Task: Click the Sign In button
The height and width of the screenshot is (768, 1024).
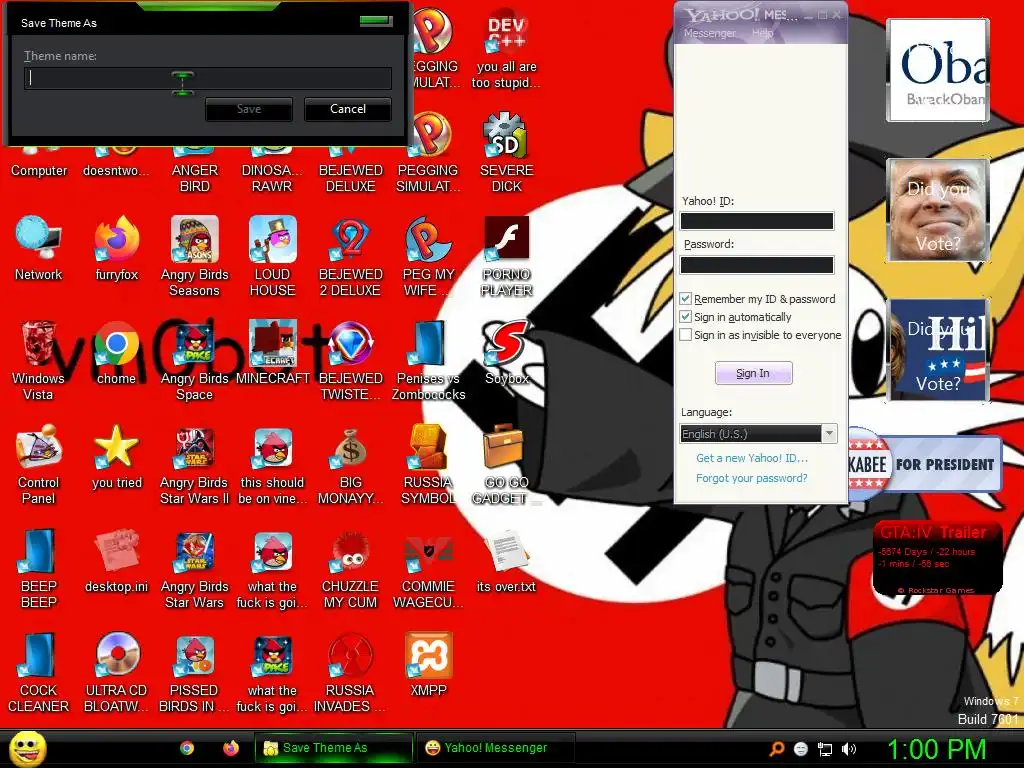Action: coord(753,373)
